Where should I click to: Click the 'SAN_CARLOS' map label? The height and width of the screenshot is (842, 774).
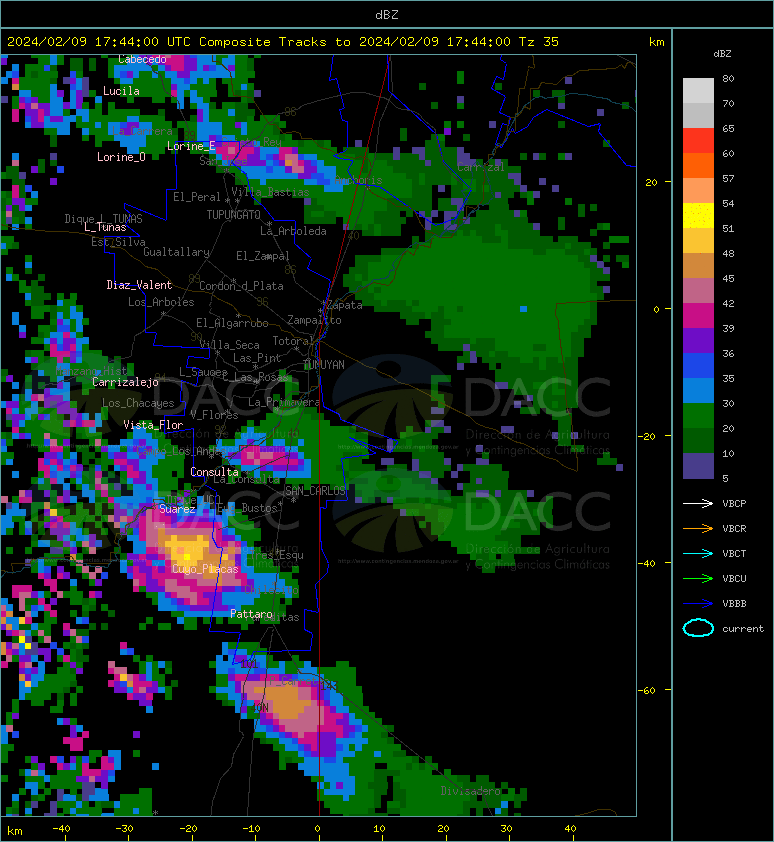(x=315, y=491)
